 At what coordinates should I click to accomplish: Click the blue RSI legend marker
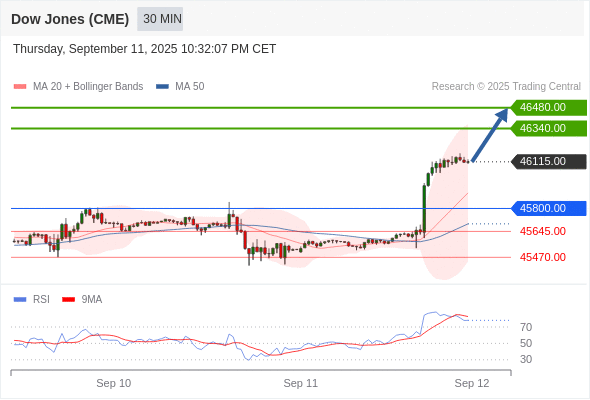click(20, 300)
